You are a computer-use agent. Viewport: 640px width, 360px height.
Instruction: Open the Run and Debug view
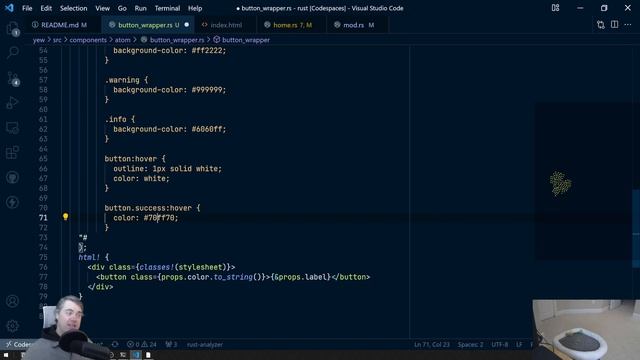point(13,102)
